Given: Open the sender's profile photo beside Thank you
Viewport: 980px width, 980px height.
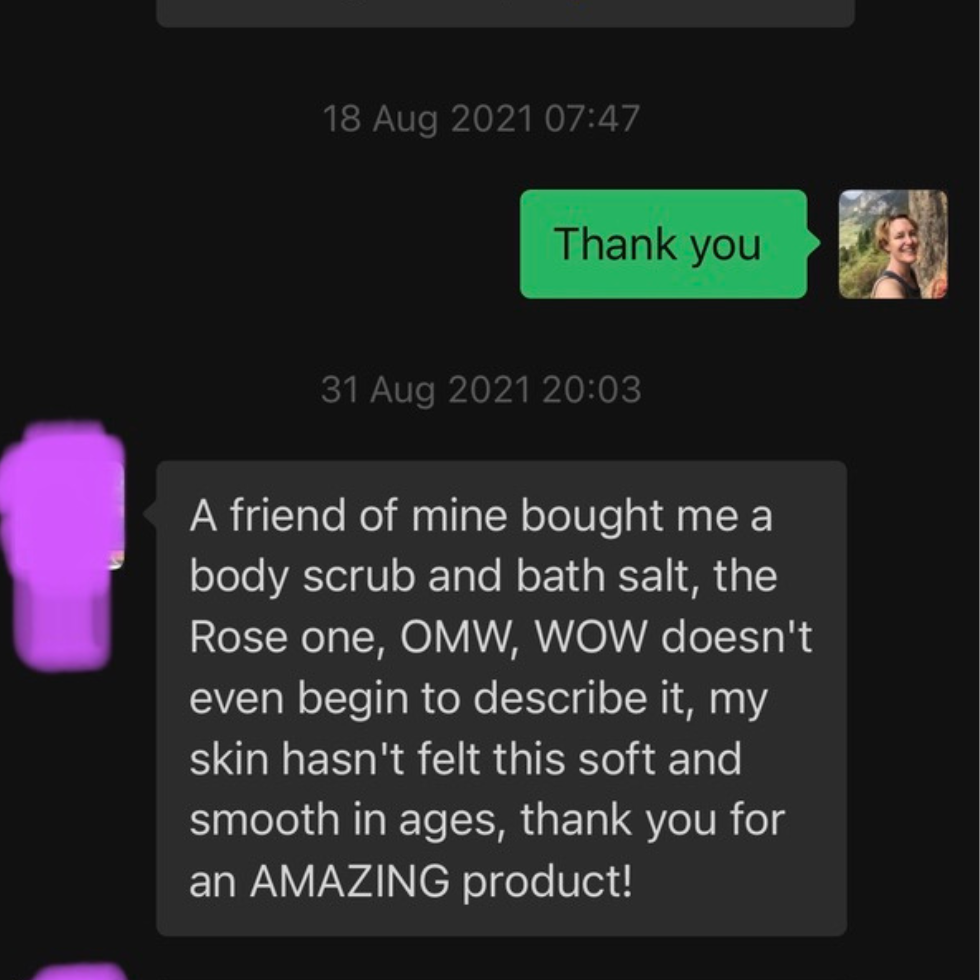Looking at the screenshot, I should point(893,244).
